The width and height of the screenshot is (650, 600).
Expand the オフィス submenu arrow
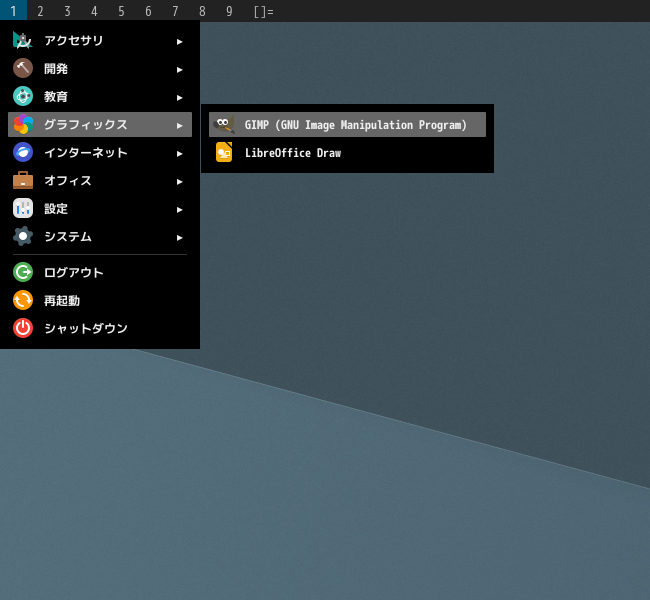coord(179,182)
